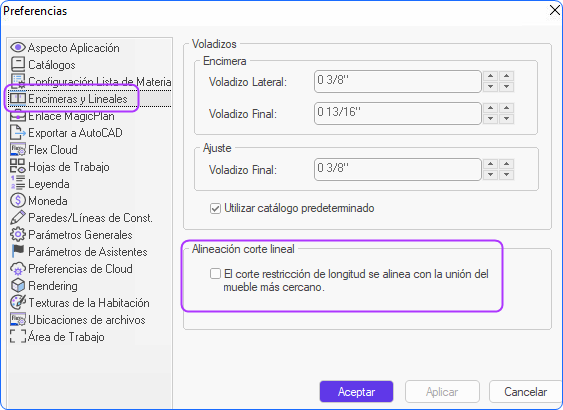Click right down arrow for Ajuste Voladizo Final
The image size is (563, 410).
click(x=507, y=175)
